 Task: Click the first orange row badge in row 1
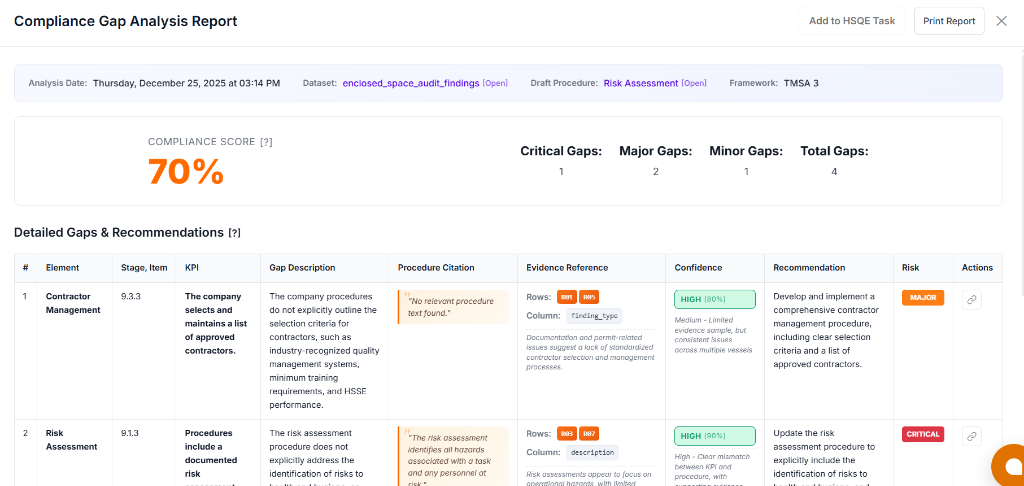[566, 297]
